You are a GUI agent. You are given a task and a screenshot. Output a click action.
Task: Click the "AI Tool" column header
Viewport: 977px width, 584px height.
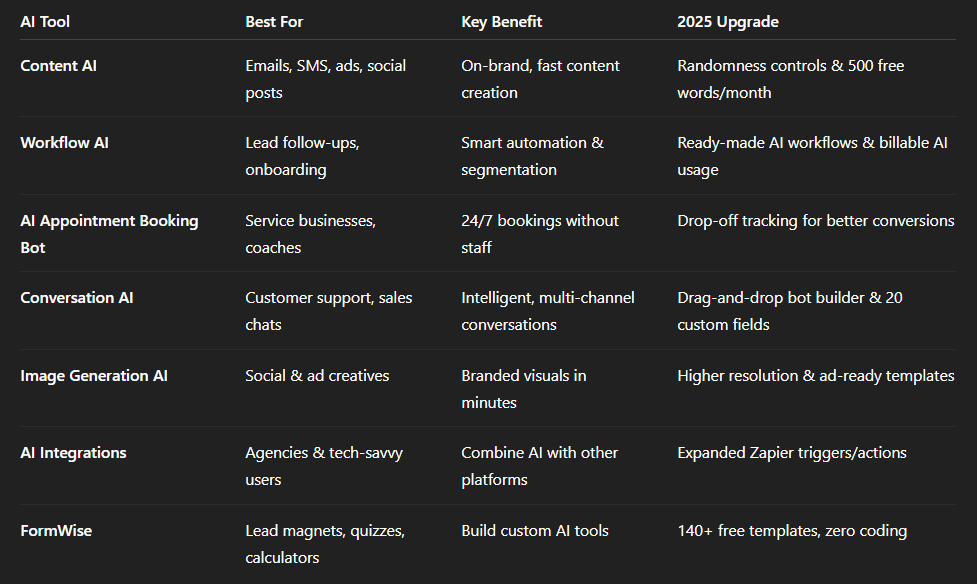point(45,21)
